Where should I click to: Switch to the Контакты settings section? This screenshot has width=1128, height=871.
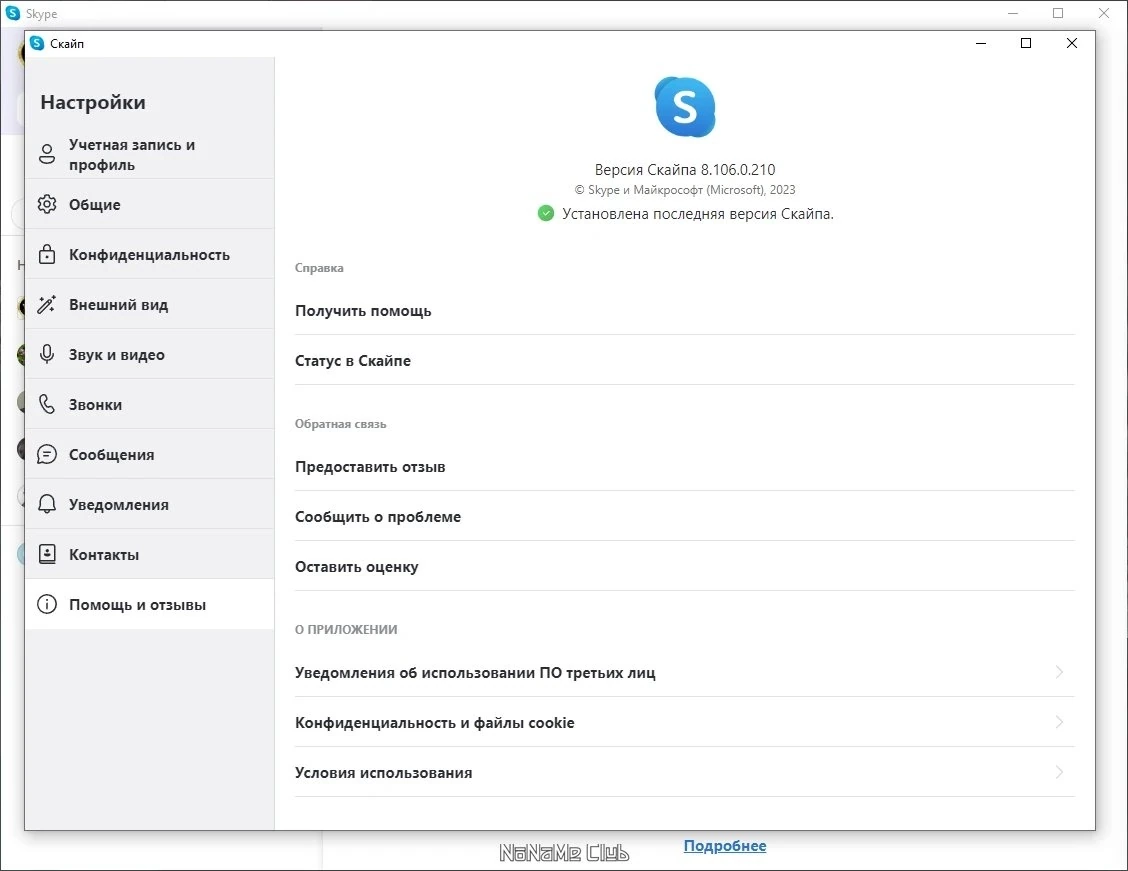(150, 555)
